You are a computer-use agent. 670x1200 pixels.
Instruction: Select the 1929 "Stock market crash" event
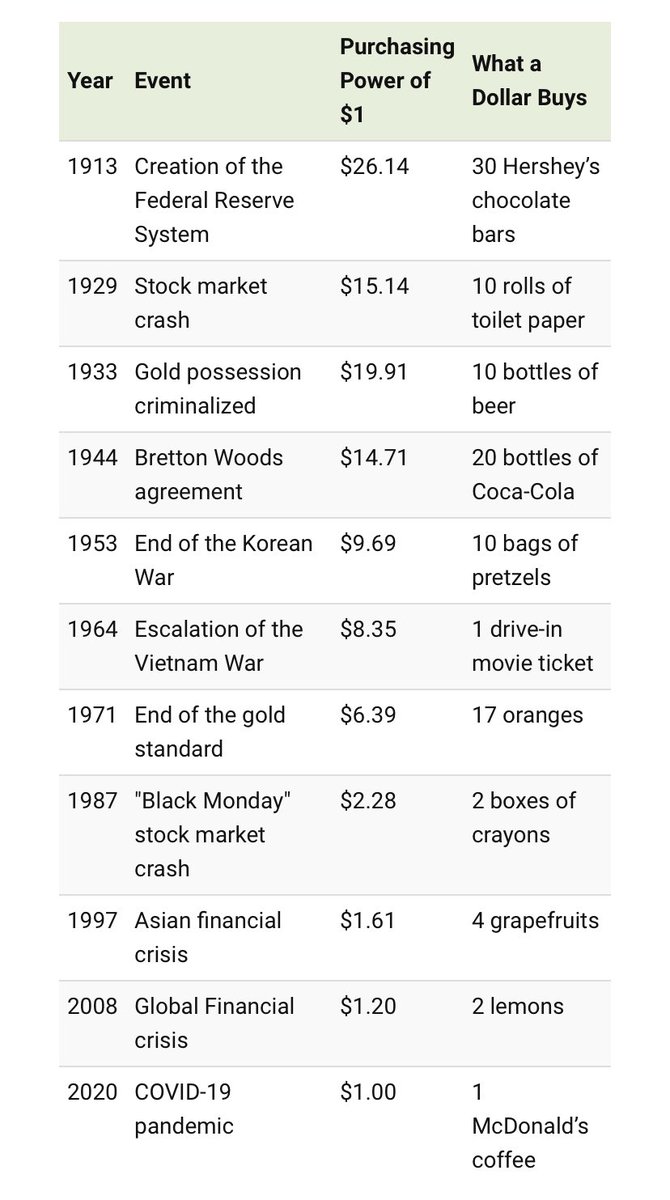[x=201, y=303]
